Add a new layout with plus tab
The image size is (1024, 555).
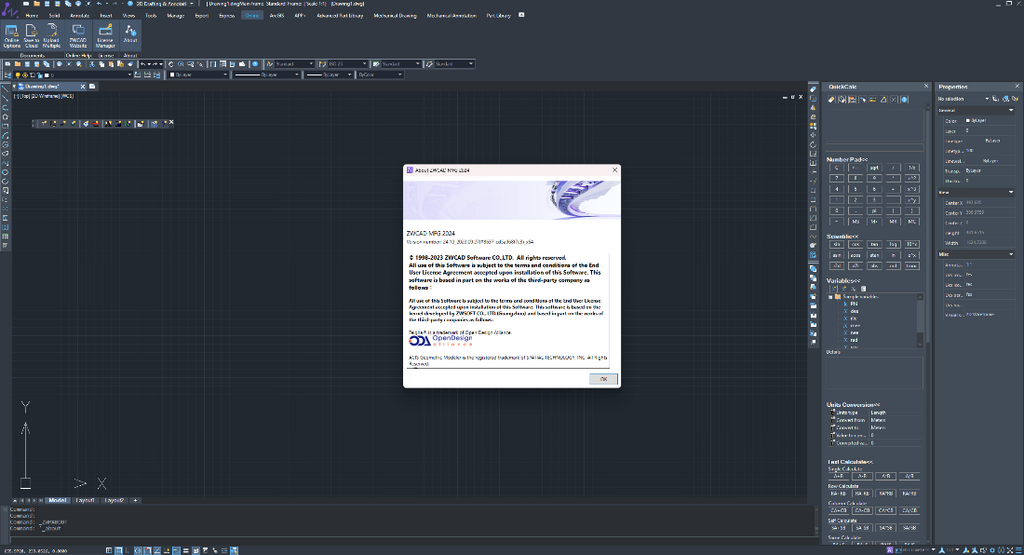tap(135, 500)
